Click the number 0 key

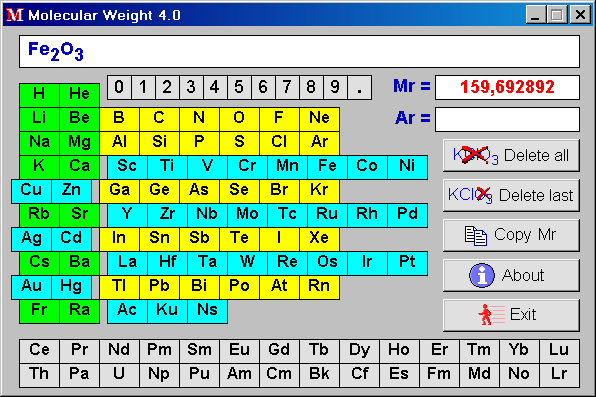coord(119,87)
